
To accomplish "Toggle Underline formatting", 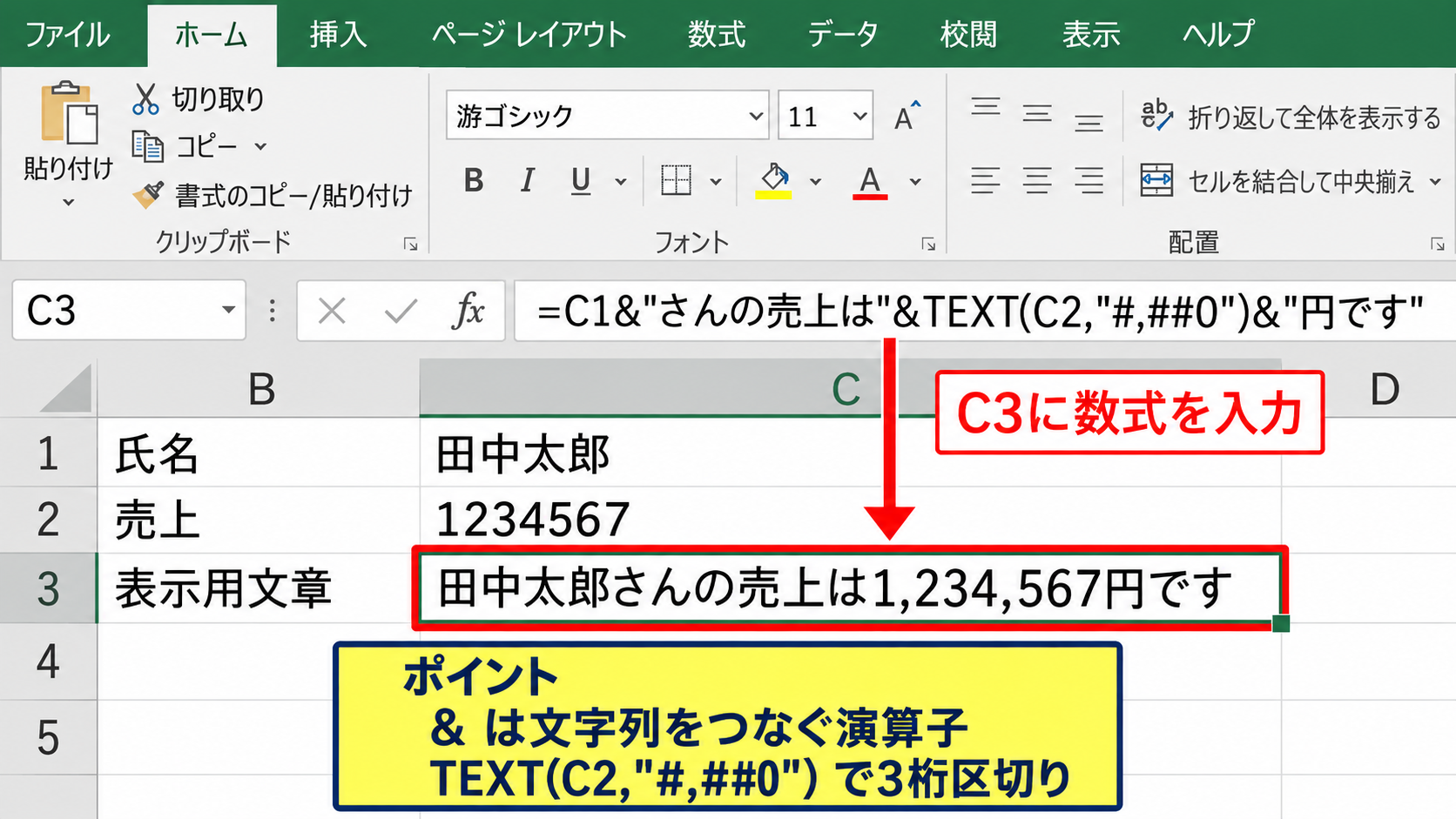I will [581, 181].
